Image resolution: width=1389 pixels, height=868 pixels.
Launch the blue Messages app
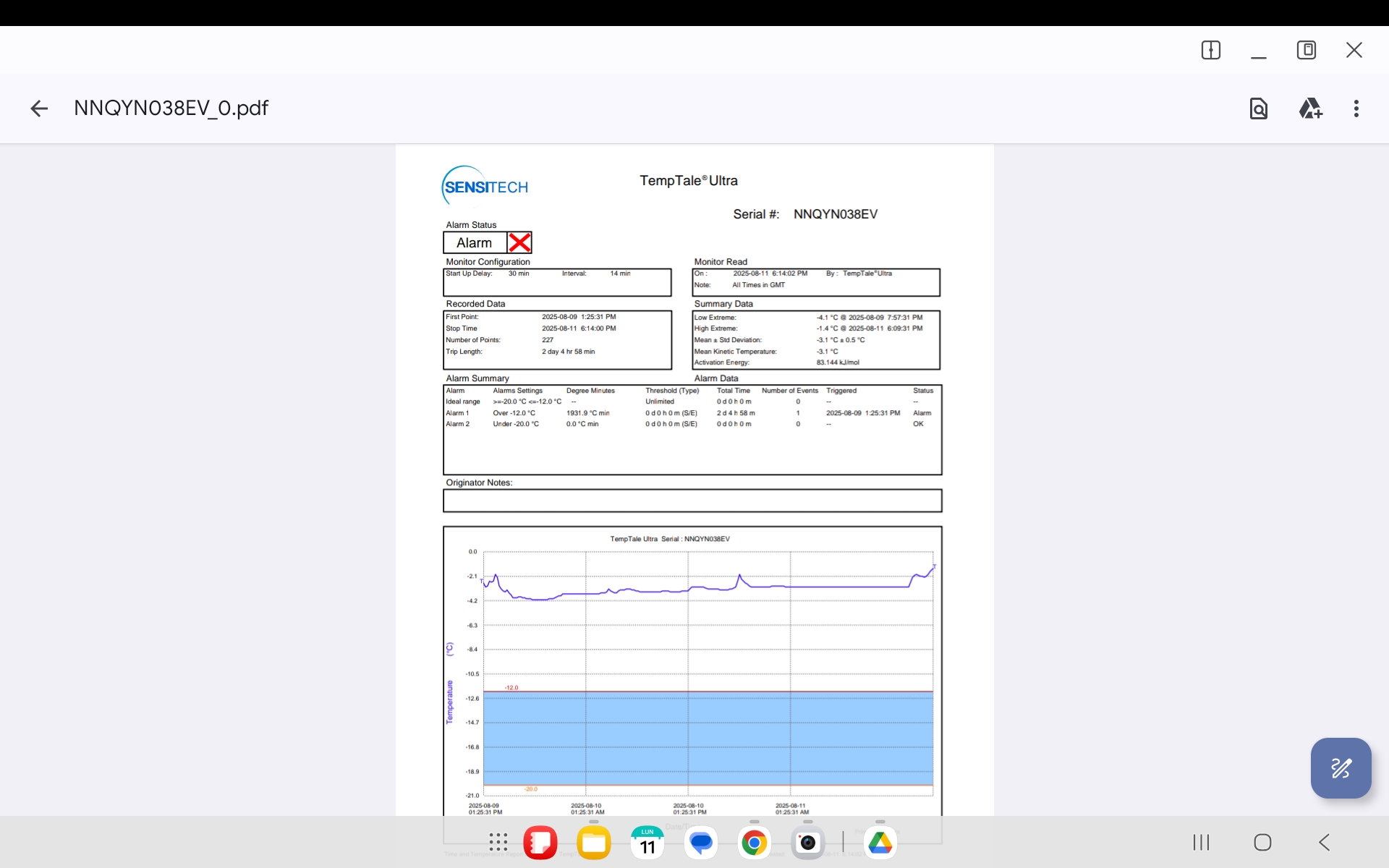tap(700, 843)
